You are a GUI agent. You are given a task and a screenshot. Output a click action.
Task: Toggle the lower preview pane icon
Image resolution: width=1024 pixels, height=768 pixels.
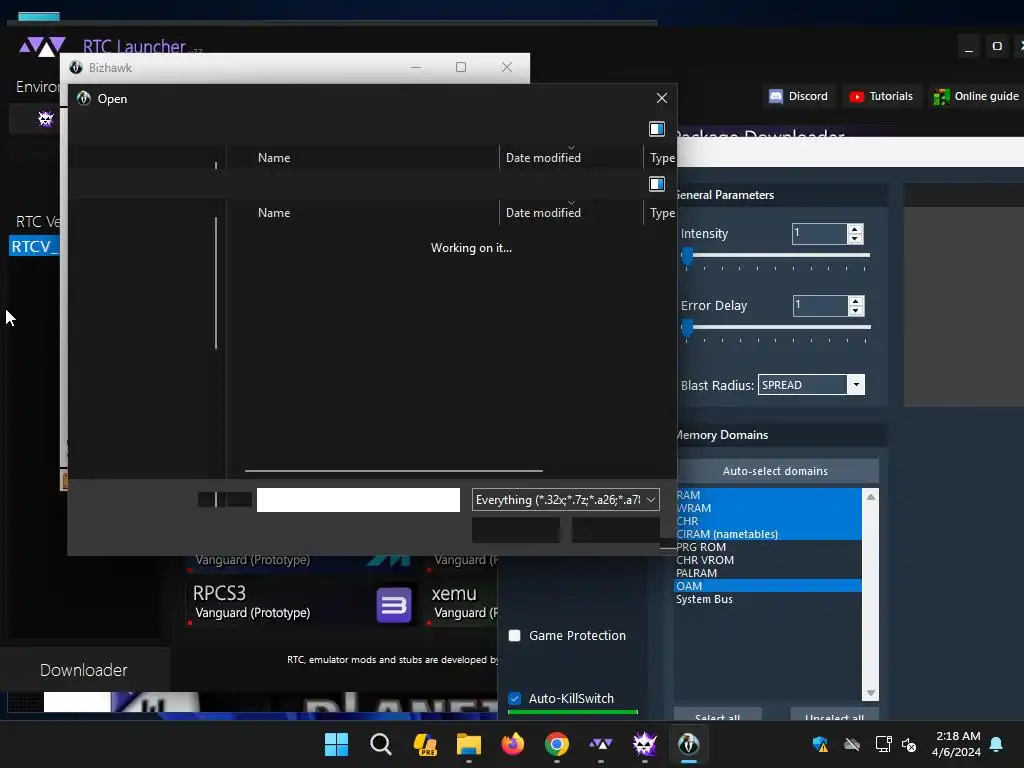[x=657, y=184]
